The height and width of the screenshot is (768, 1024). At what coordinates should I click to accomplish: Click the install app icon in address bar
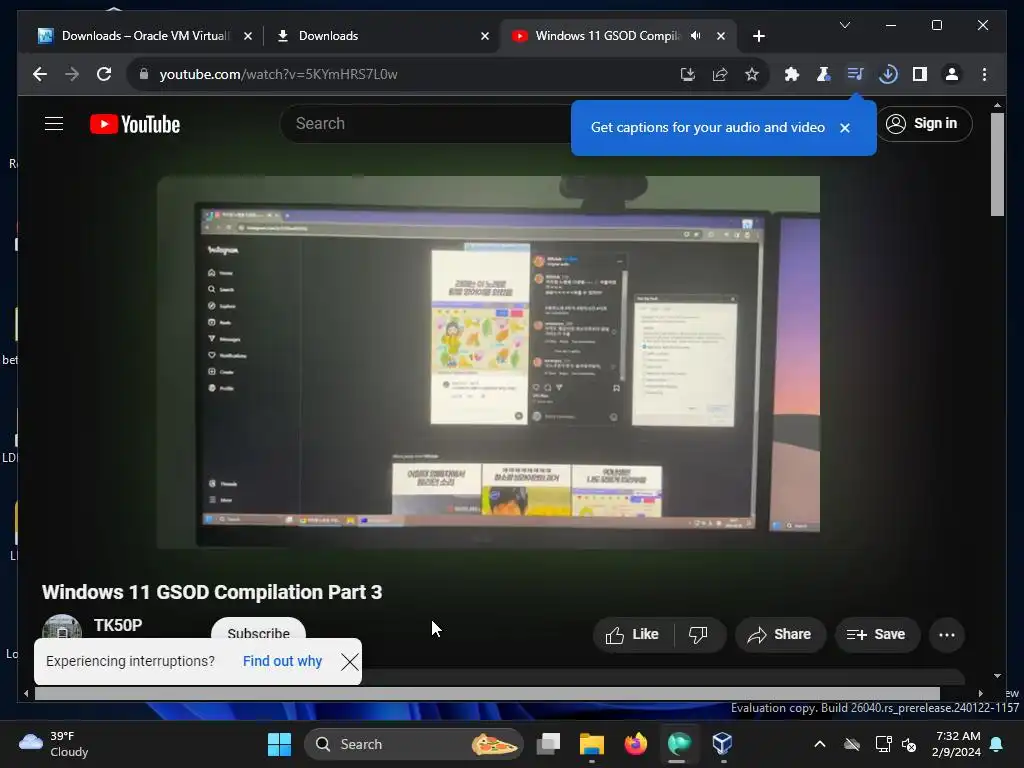point(688,74)
